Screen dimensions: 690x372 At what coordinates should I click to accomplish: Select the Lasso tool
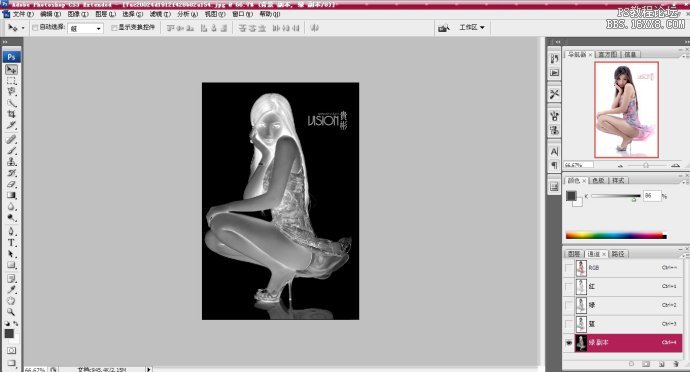coord(11,92)
